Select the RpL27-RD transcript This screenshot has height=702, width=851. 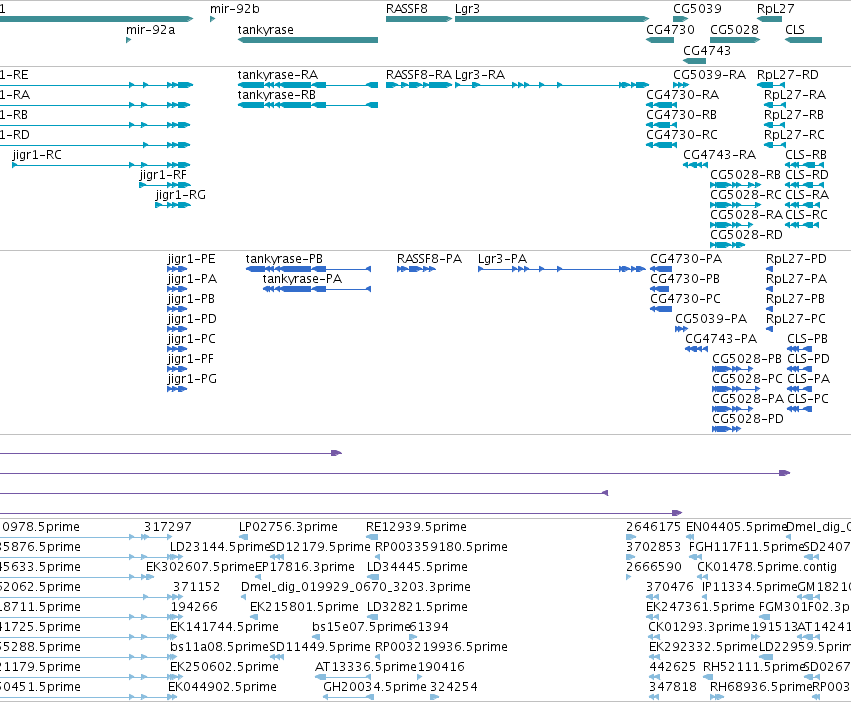[770, 85]
